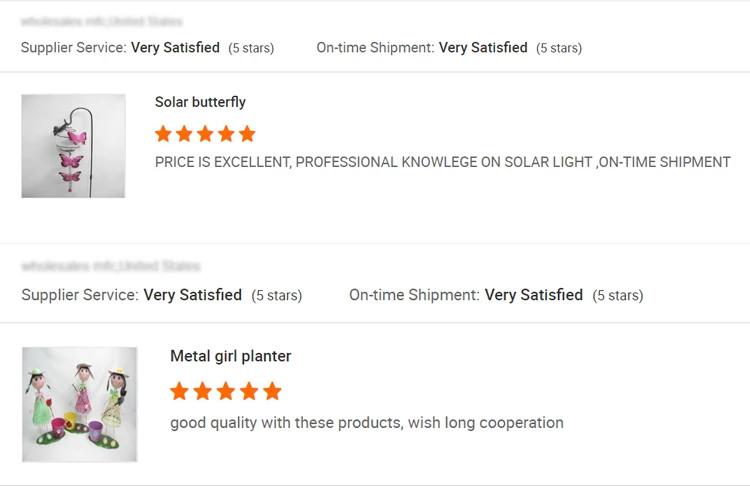Click the second star under Solar butterfly
750x486 pixels.
coord(184,134)
